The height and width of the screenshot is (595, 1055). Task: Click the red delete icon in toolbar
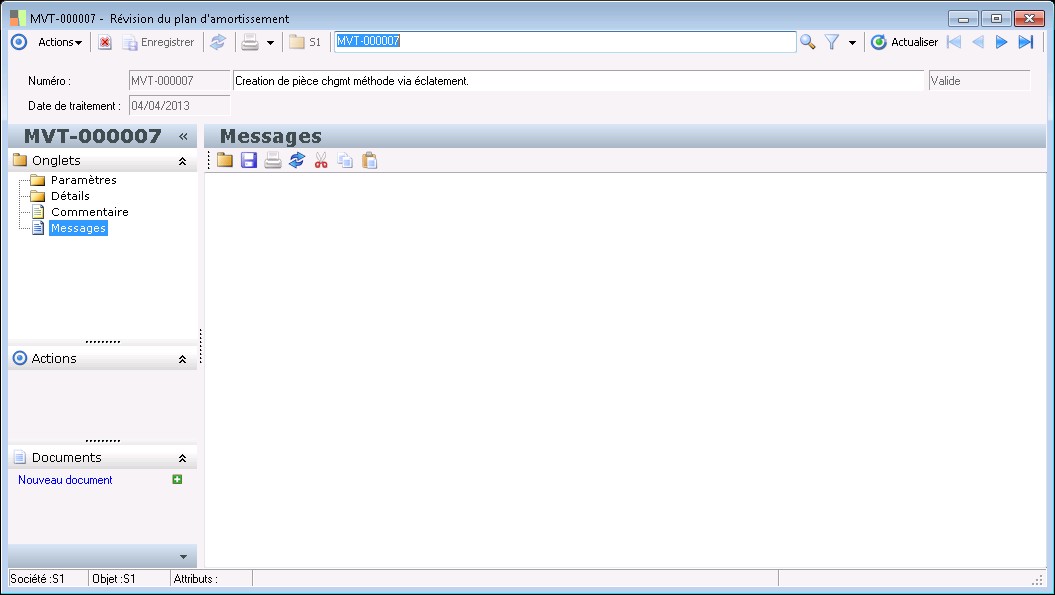[105, 42]
